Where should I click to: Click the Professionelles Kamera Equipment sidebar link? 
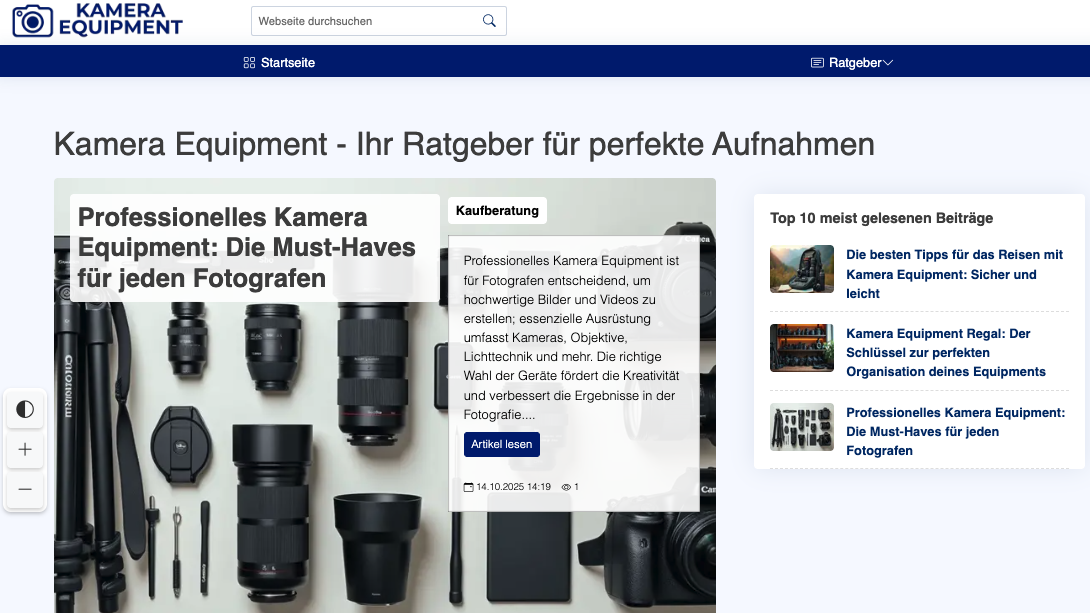[955, 431]
